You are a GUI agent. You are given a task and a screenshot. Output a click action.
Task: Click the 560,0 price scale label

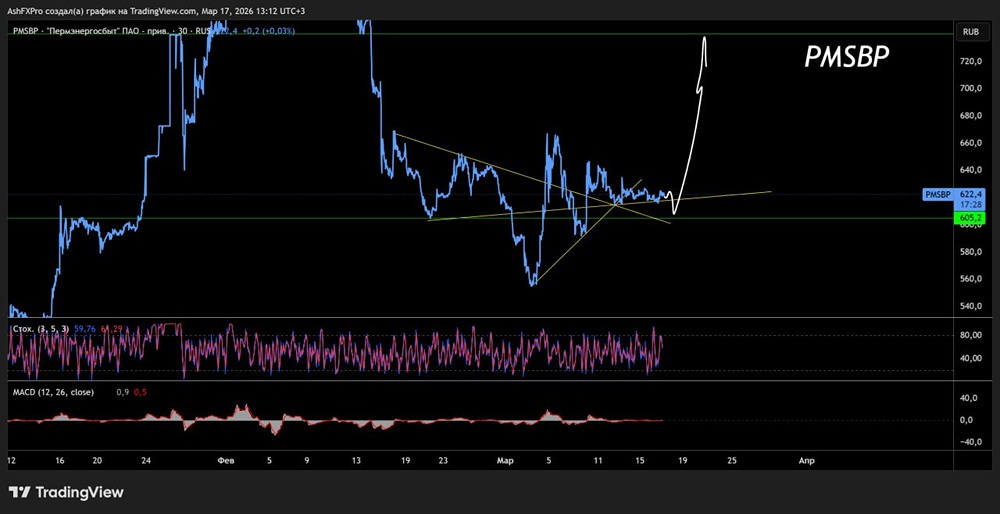pyautogui.click(x=973, y=279)
